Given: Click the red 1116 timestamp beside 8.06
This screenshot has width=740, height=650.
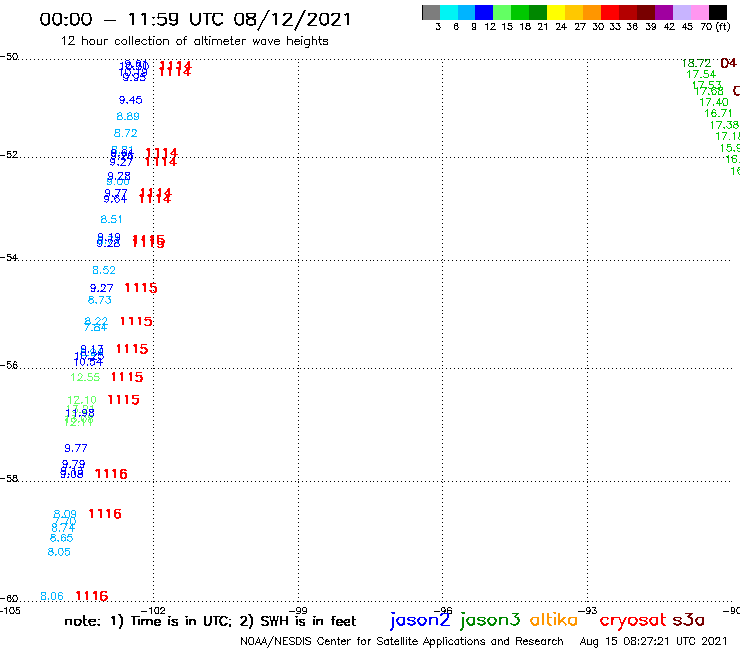Looking at the screenshot, I should pyautogui.click(x=92, y=596).
